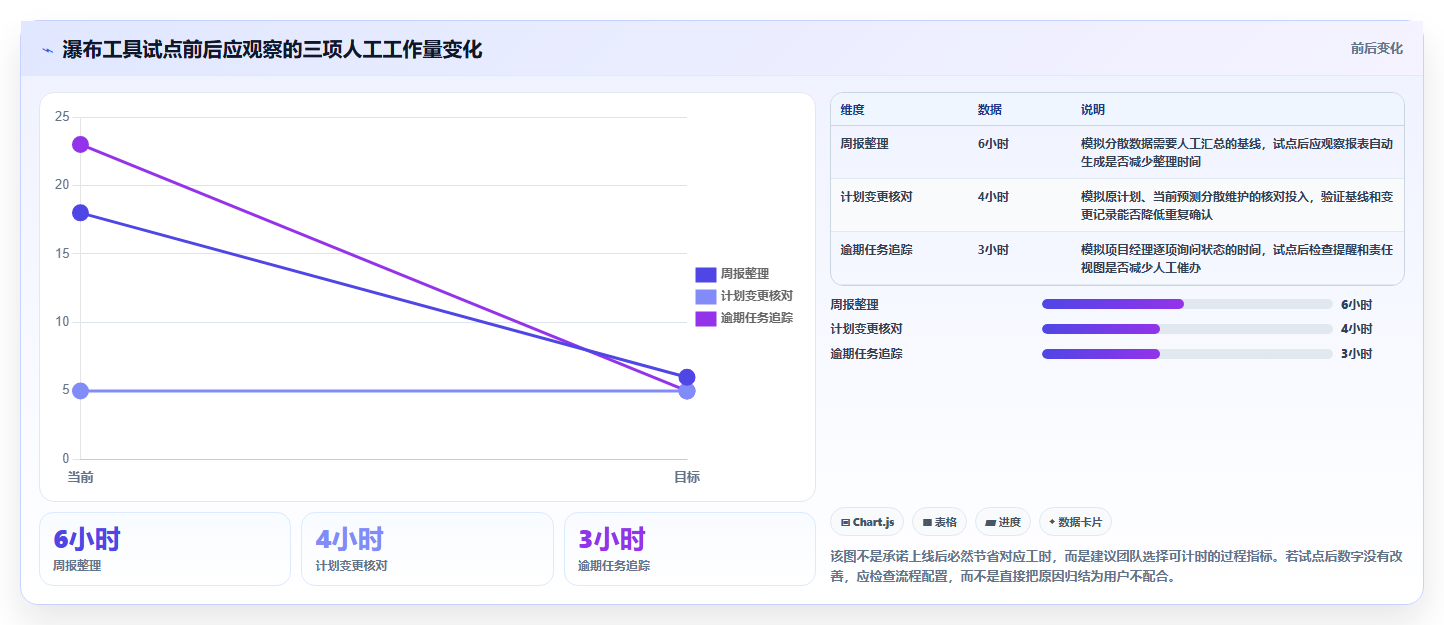Click the 周报整理 description text in table
Viewport: 1444px width, 625px height.
pyautogui.click(x=1237, y=152)
